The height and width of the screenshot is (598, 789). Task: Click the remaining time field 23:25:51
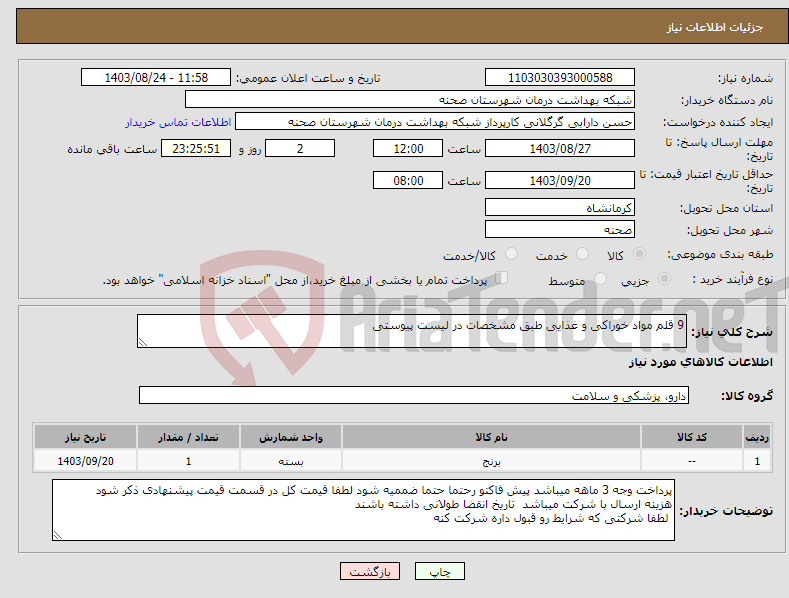(196, 148)
